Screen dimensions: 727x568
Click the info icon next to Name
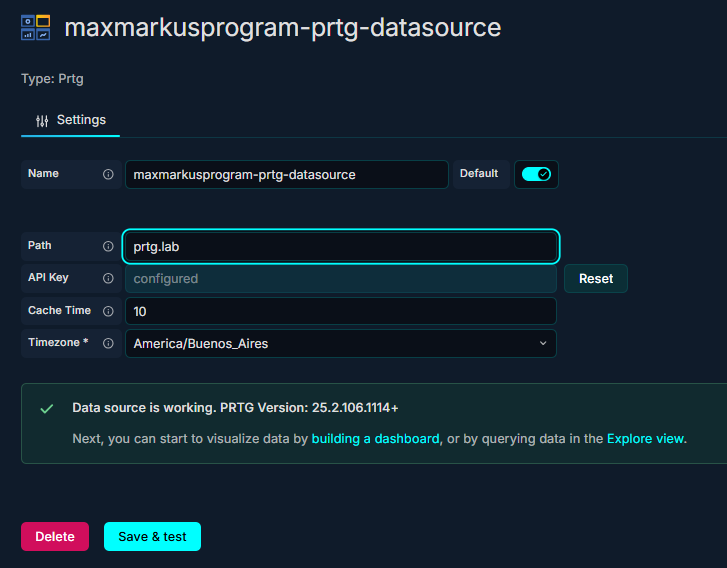(x=108, y=174)
